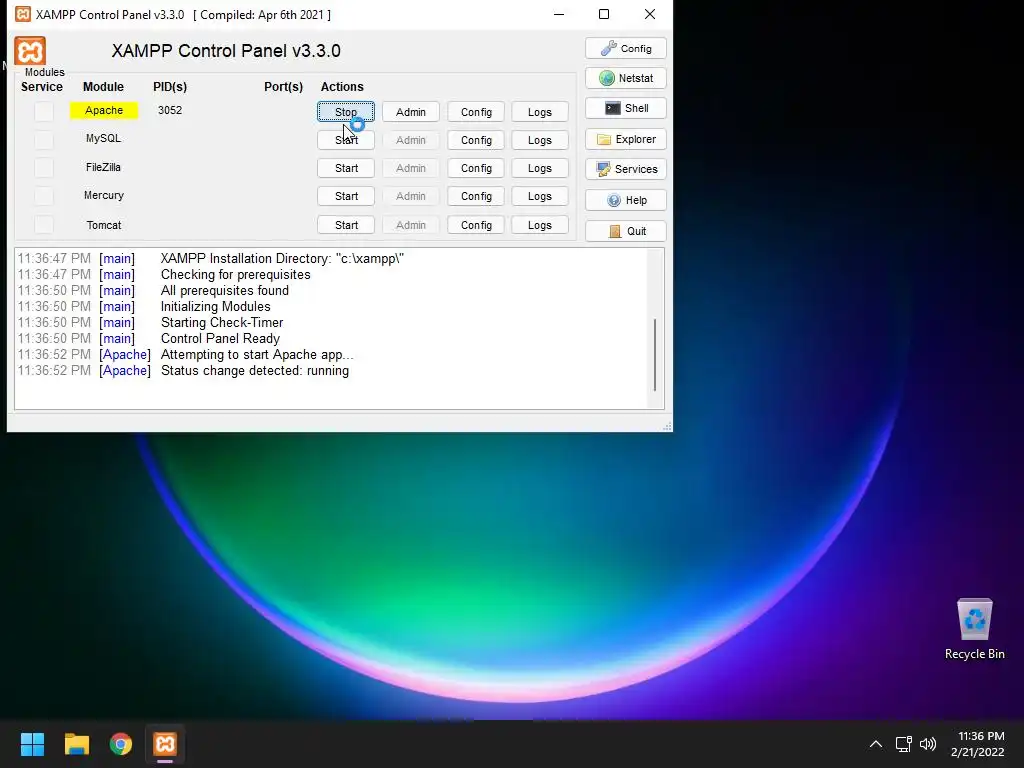The height and width of the screenshot is (768, 1024).
Task: Open the MySQL Config menu
Action: coord(476,140)
